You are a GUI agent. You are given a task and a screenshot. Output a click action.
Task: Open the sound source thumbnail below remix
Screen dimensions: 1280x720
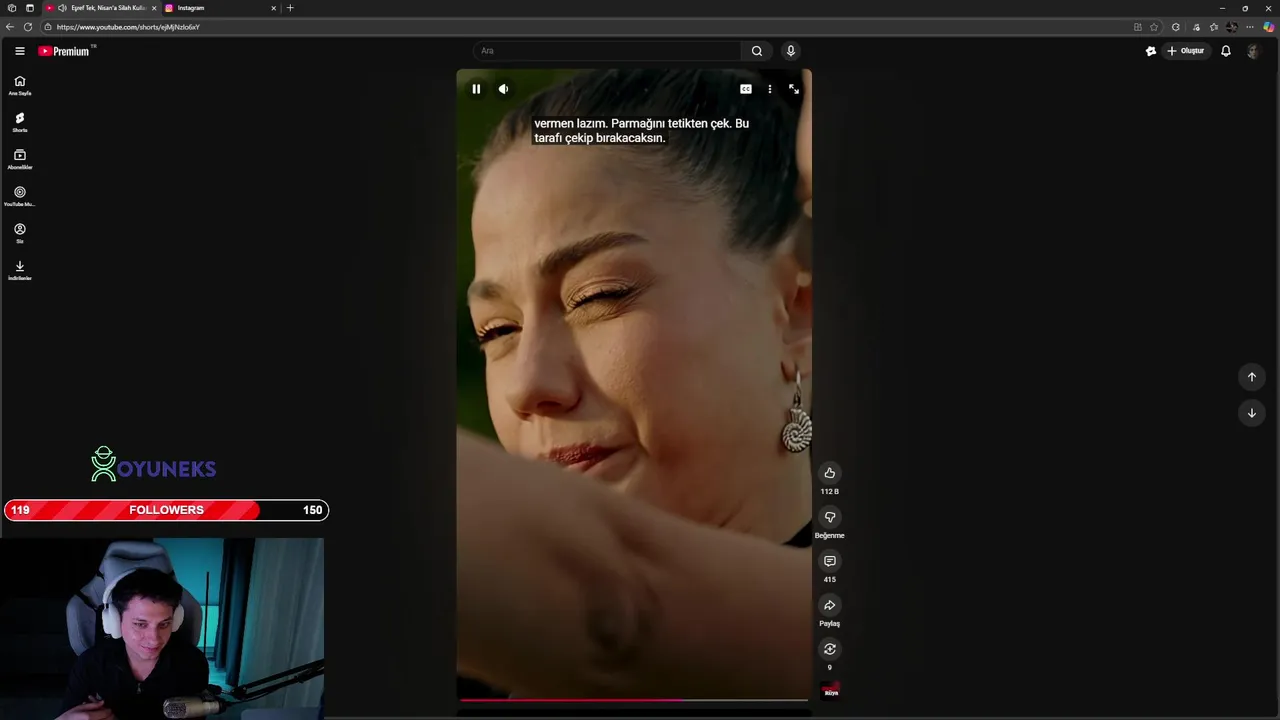(830, 690)
